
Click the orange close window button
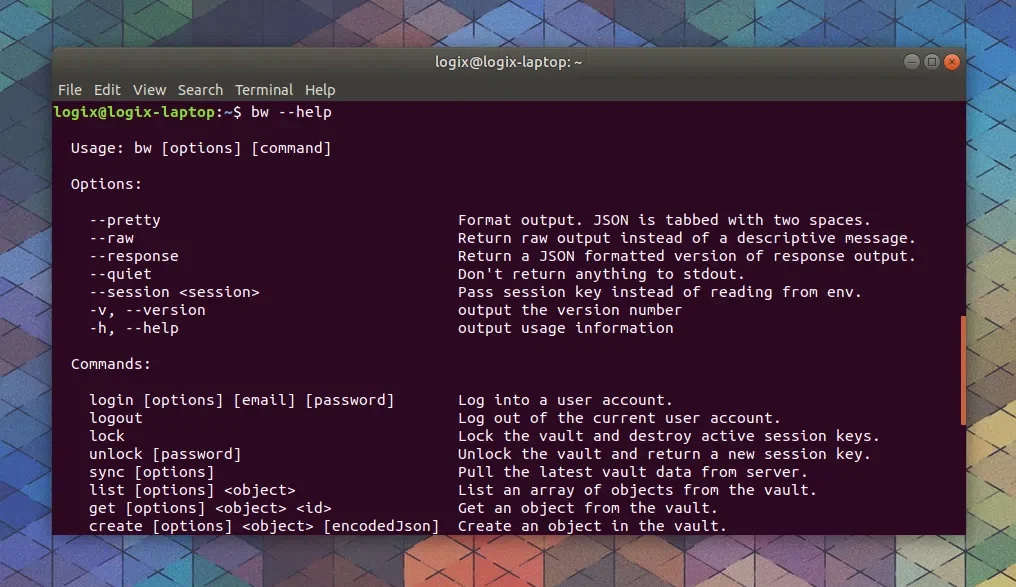(x=951, y=61)
